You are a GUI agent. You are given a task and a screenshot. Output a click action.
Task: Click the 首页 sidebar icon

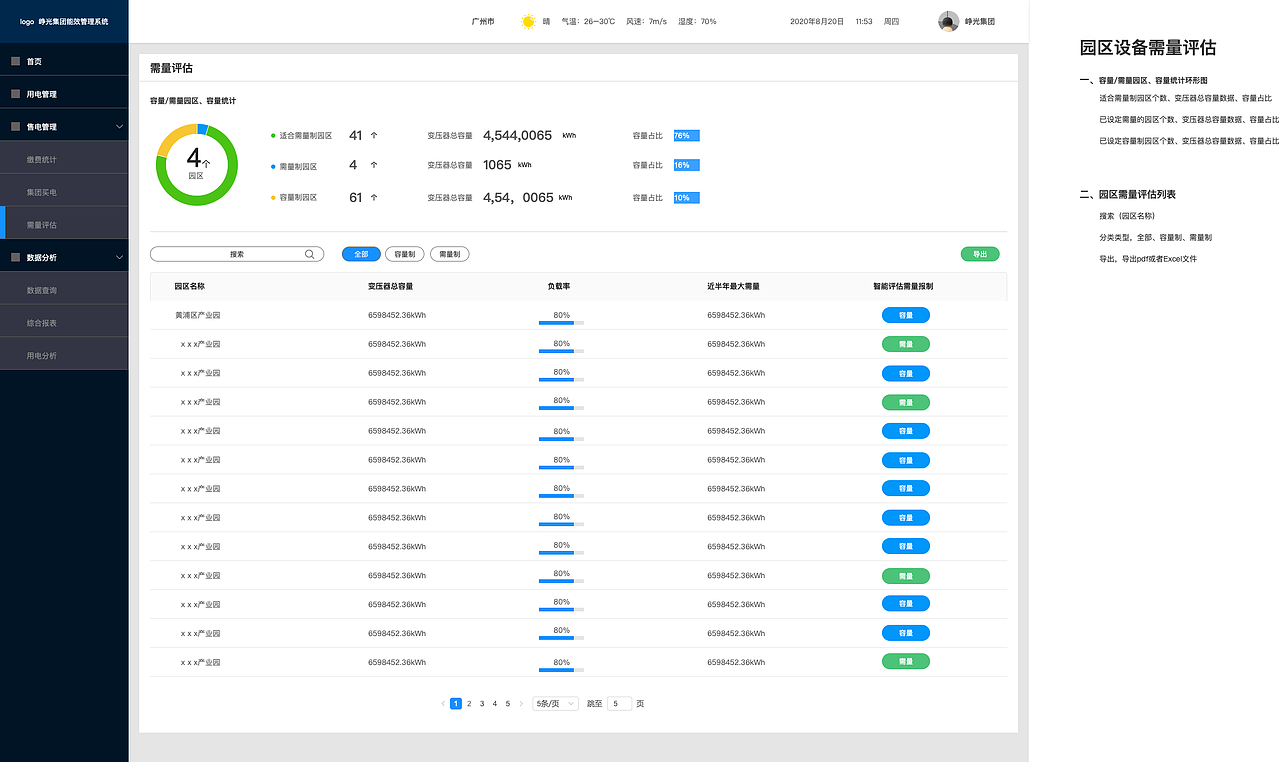[x=15, y=61]
